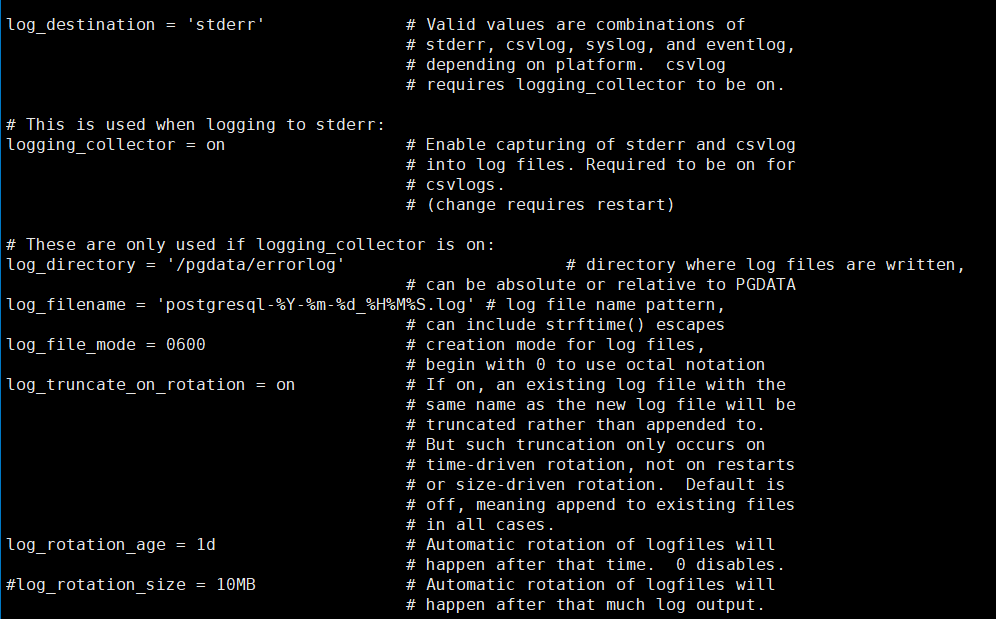Place cursor on the 10MB size value
This screenshot has height=619, width=996.
[235, 584]
